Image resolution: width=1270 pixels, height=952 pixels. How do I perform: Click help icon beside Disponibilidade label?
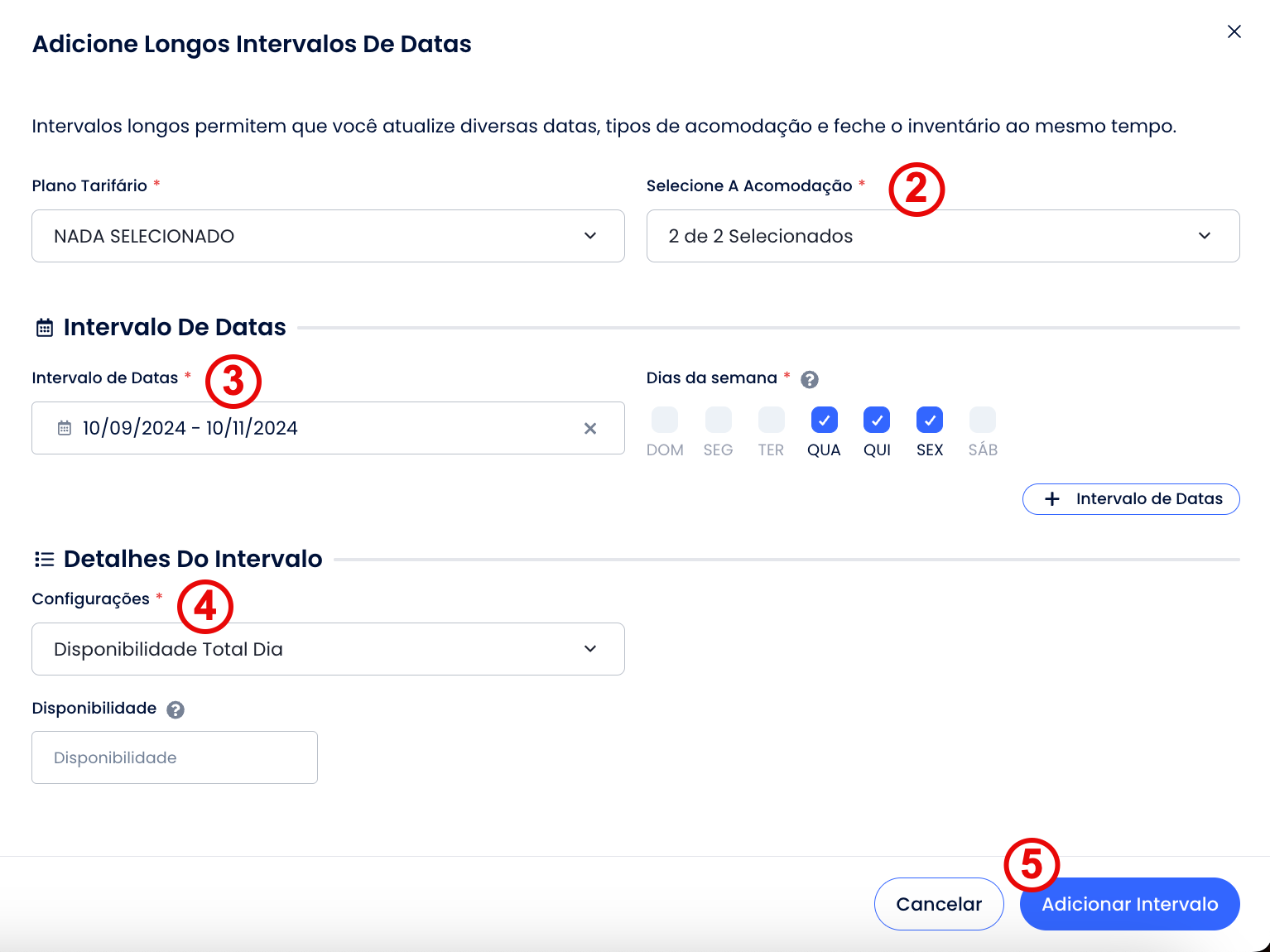tap(176, 709)
